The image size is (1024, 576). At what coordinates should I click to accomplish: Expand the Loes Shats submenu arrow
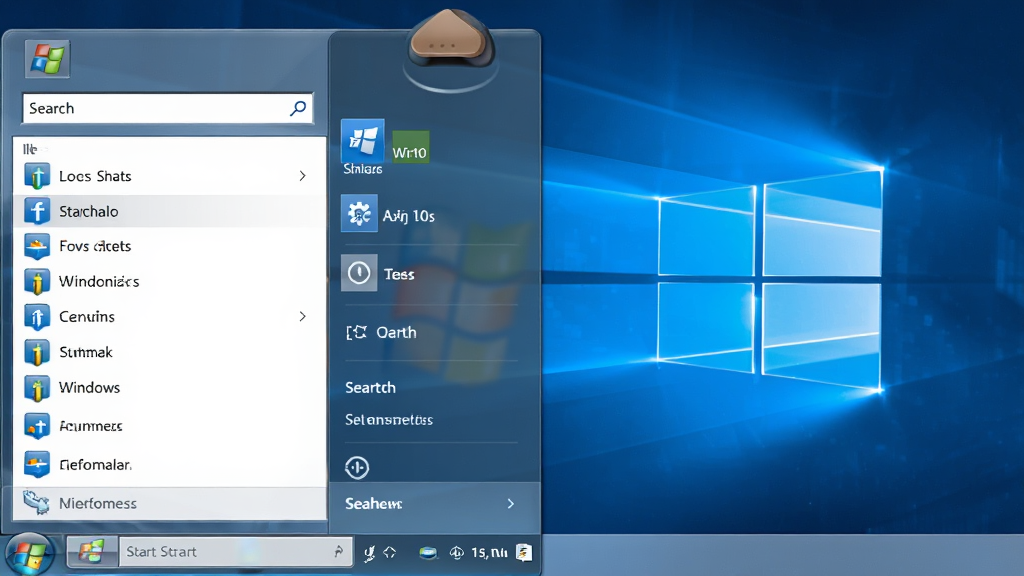(302, 176)
